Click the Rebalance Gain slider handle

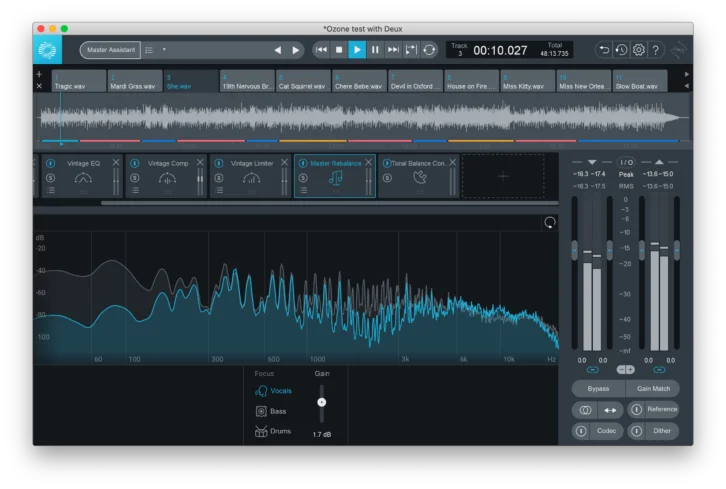[x=321, y=402]
